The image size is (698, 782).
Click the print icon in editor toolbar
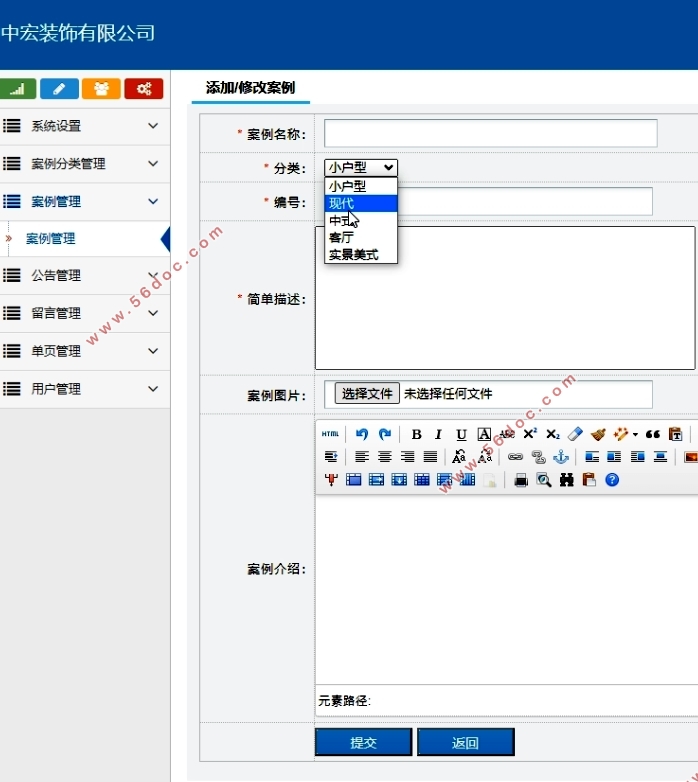[520, 480]
